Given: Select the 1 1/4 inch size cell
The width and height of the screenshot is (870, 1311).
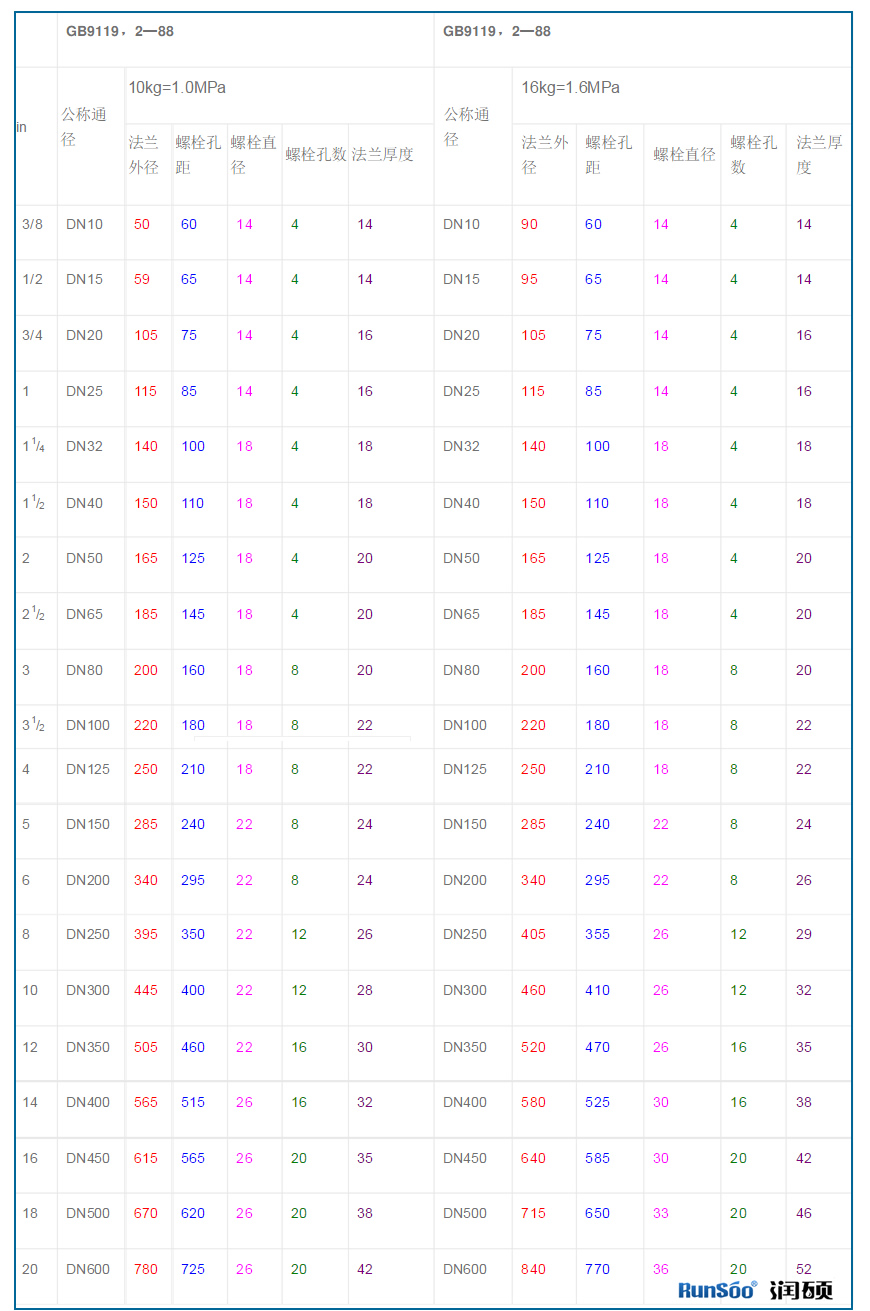Looking at the screenshot, I should 33,447.
